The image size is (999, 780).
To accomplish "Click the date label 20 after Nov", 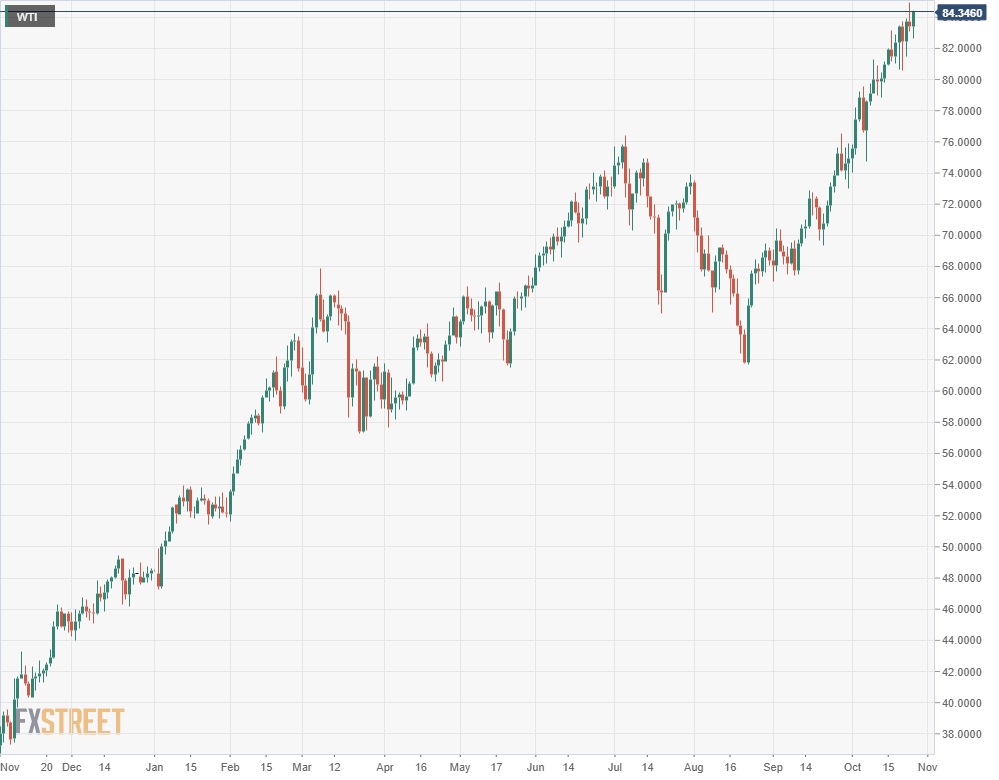I will [47, 767].
